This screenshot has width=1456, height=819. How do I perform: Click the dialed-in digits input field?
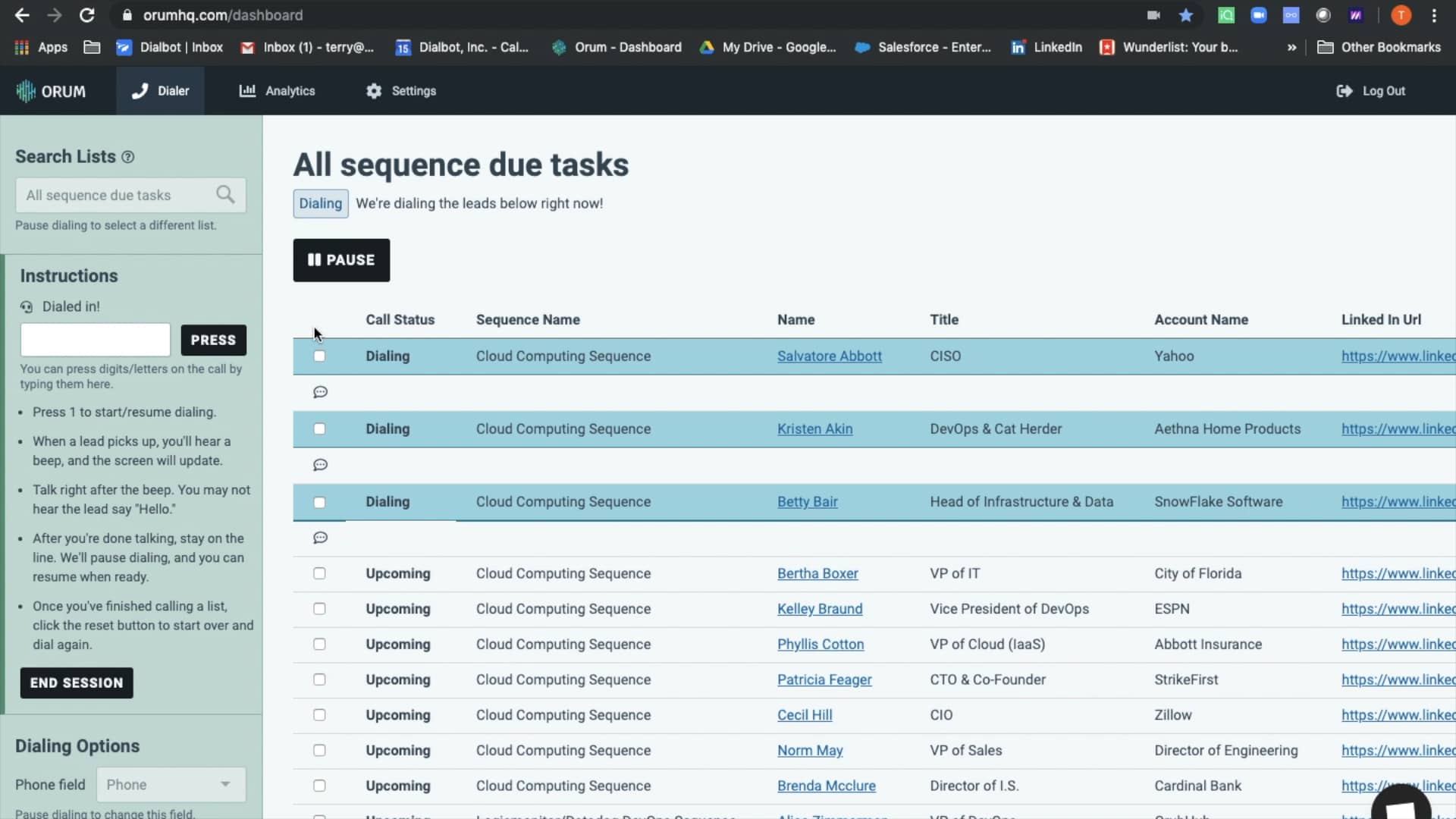point(95,340)
